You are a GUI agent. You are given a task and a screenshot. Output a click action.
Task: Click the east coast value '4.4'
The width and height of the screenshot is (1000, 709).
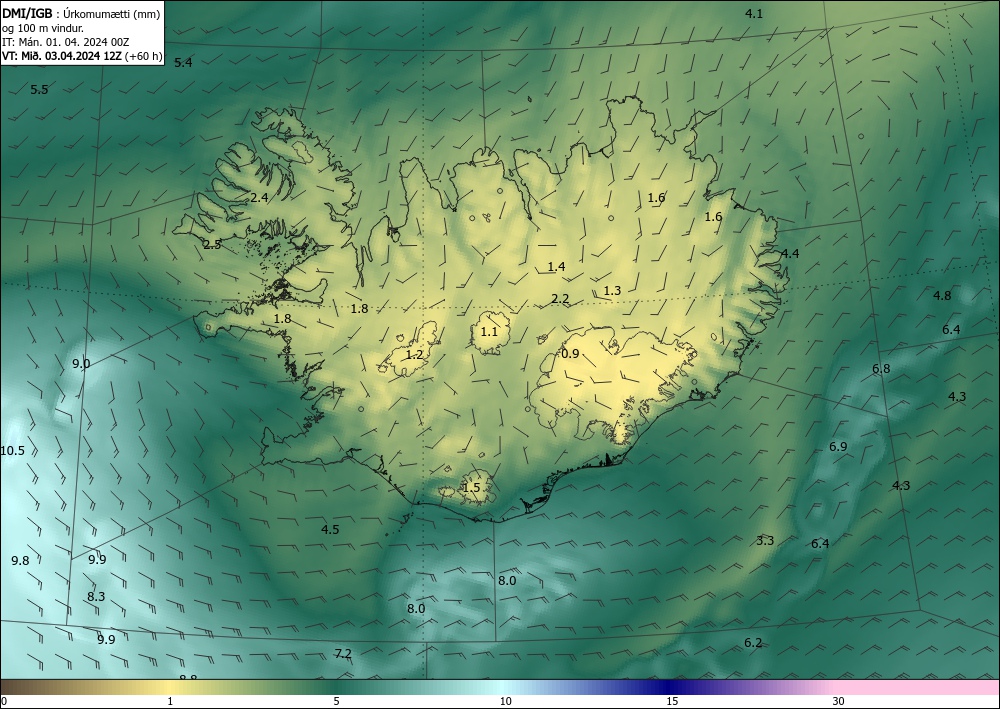click(790, 254)
